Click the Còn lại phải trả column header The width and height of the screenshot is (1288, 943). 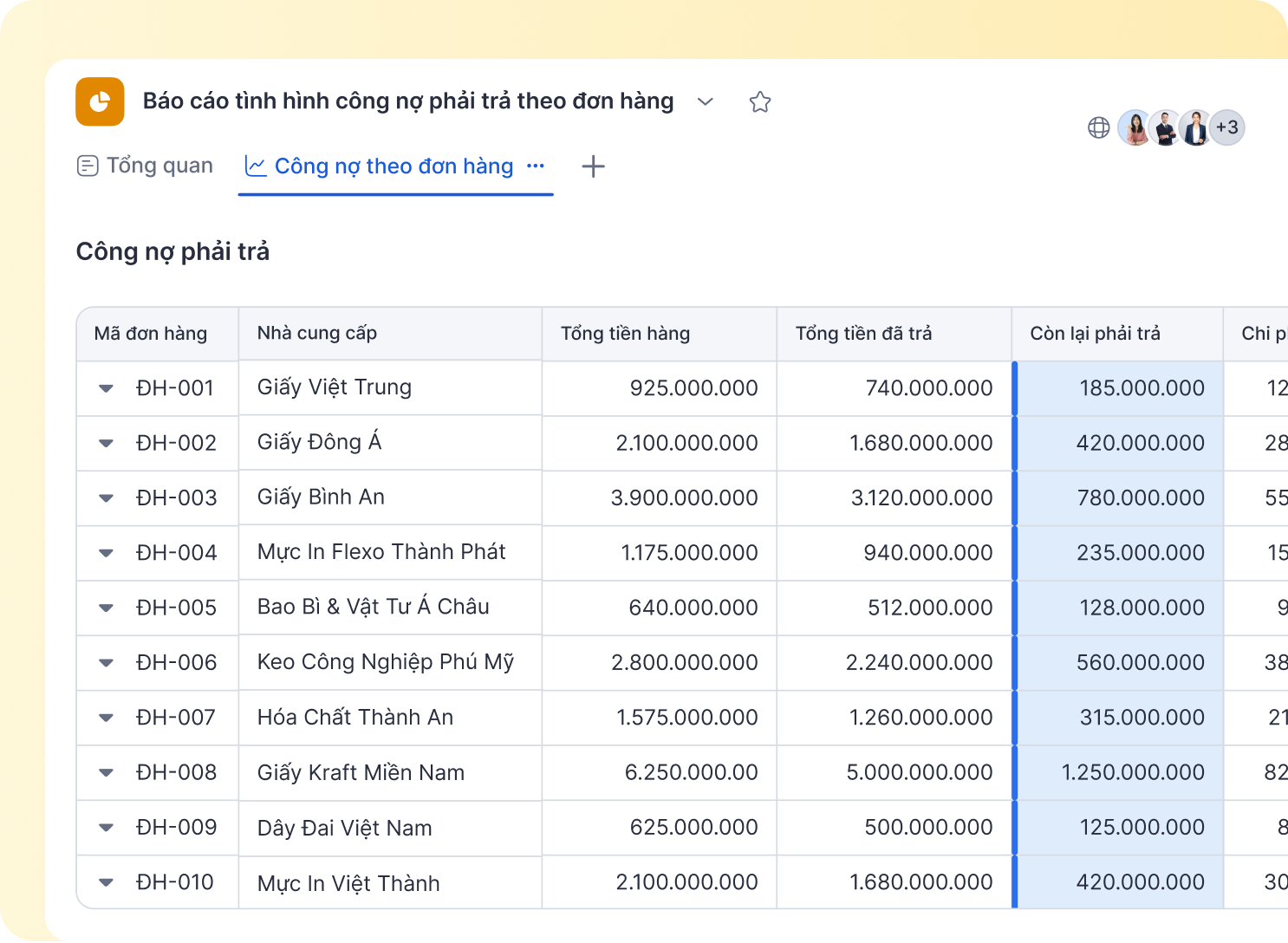pyautogui.click(x=1117, y=334)
